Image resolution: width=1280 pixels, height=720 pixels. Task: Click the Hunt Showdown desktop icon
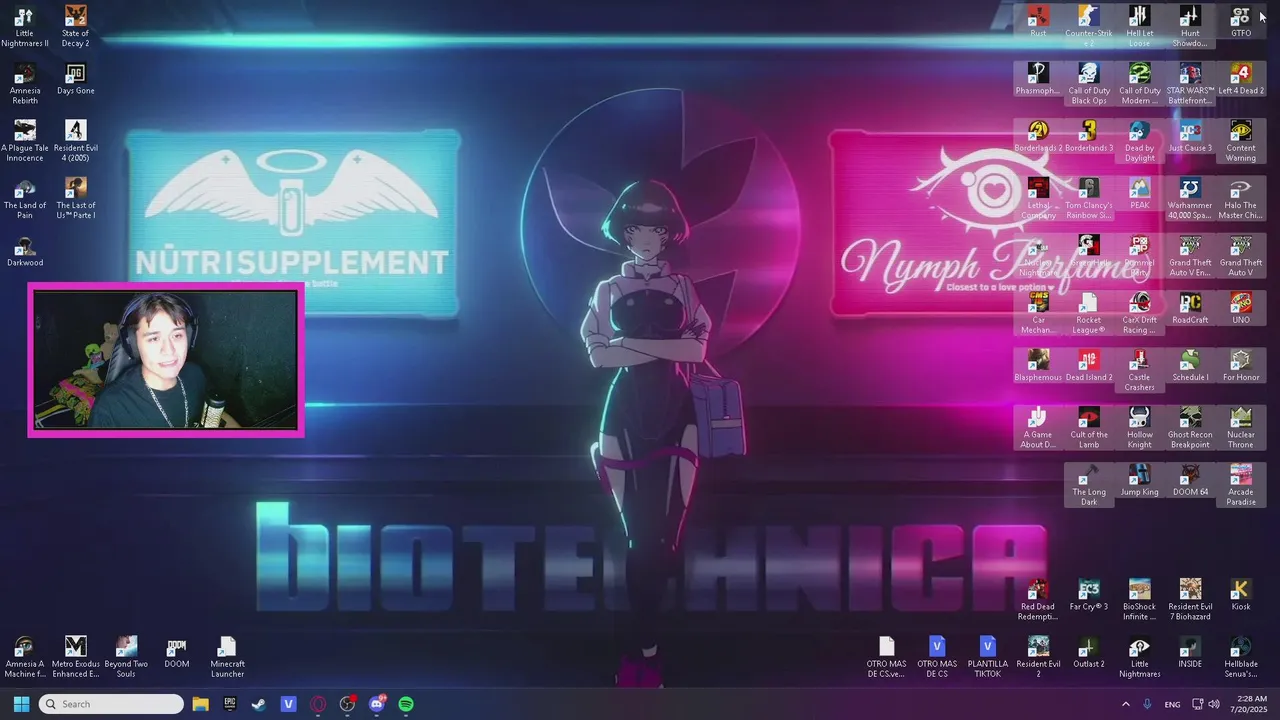pyautogui.click(x=1190, y=26)
